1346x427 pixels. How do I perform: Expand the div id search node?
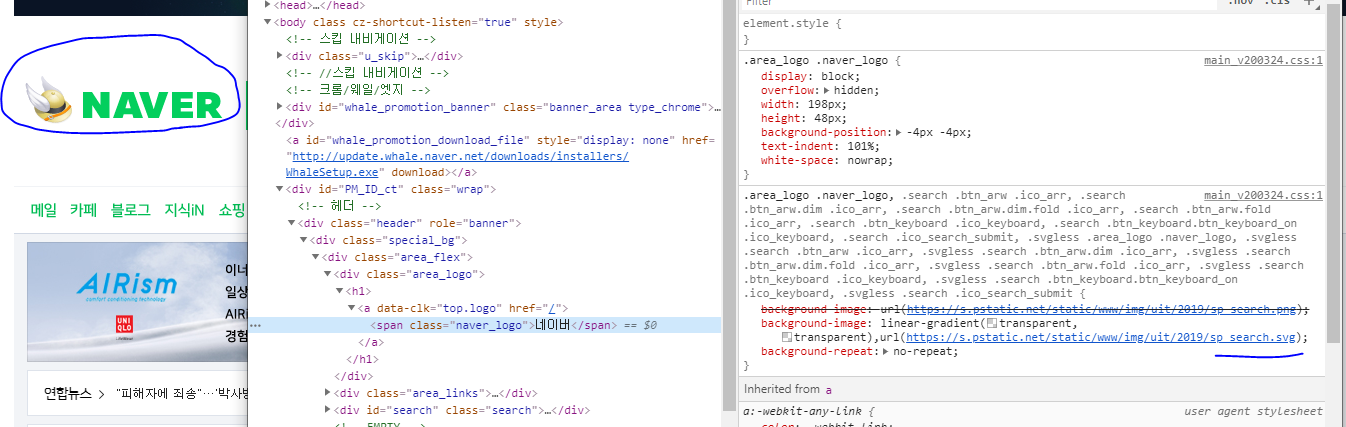click(x=328, y=410)
